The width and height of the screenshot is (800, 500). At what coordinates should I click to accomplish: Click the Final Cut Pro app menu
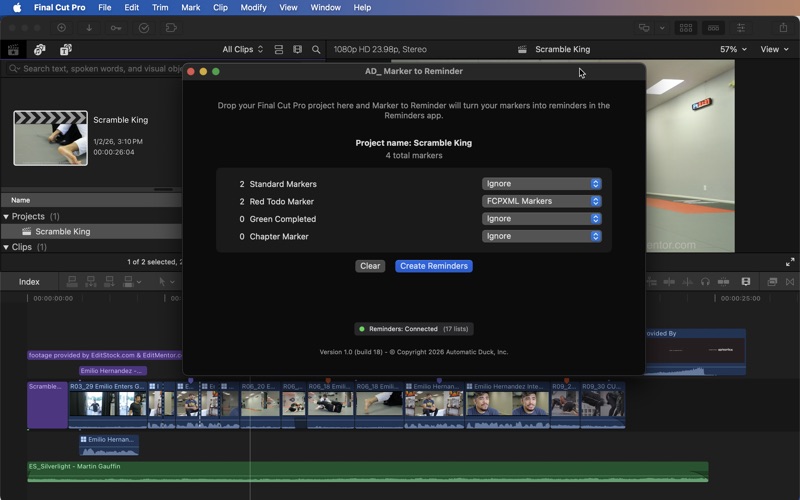tap(59, 7)
